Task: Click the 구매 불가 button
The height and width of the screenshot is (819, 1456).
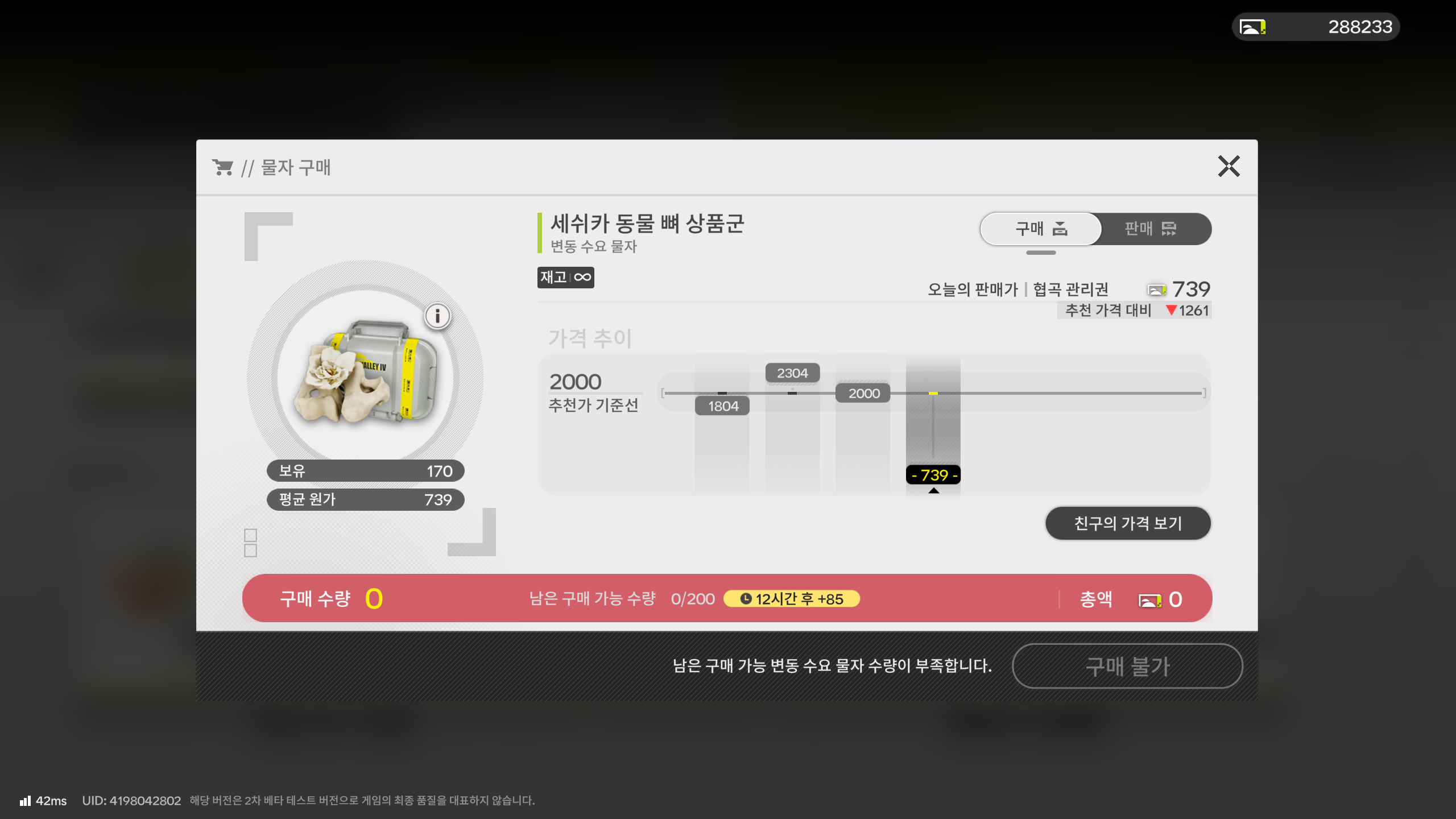Action: [x=1127, y=666]
